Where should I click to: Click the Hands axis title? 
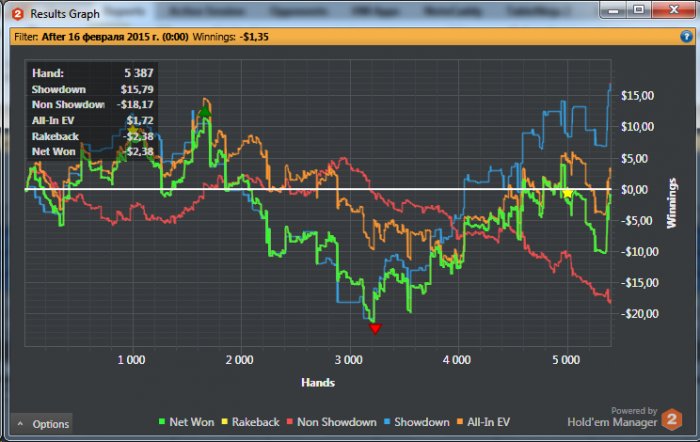318,383
